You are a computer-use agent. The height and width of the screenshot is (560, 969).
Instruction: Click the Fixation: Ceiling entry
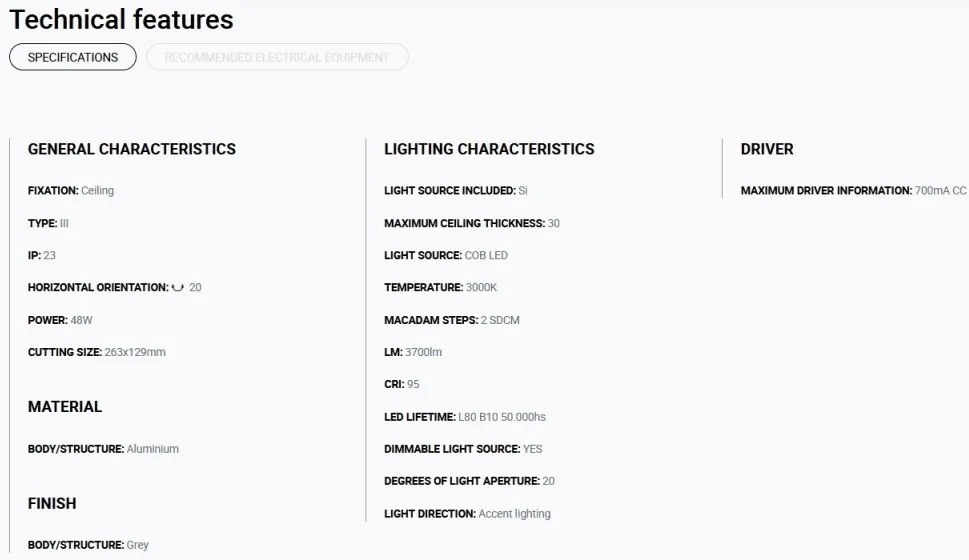71,190
